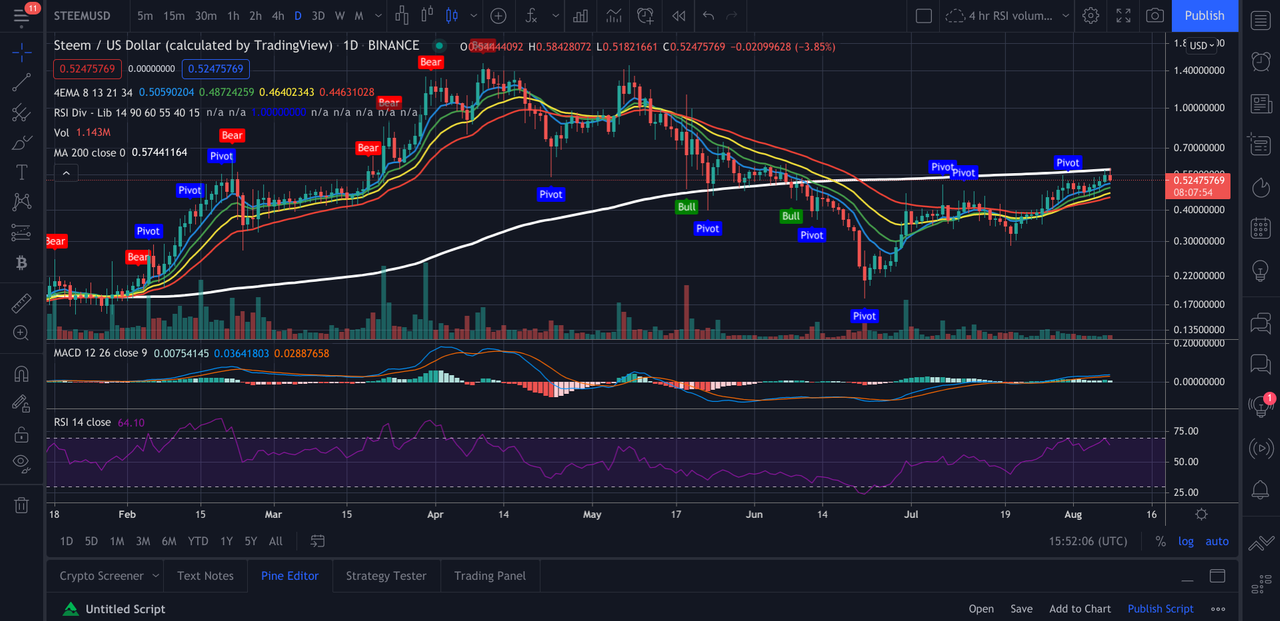The image size is (1280, 621).
Task: Open the Bitcoin icons tool
Action: 21,262
